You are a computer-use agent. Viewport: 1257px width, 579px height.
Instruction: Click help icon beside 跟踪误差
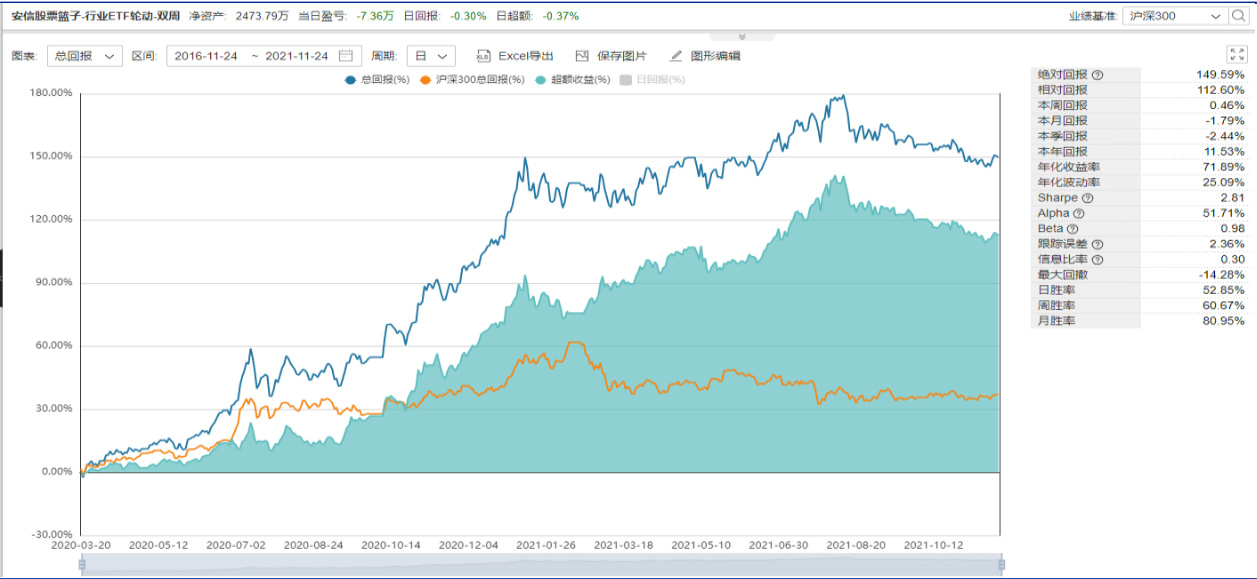[1097, 244]
